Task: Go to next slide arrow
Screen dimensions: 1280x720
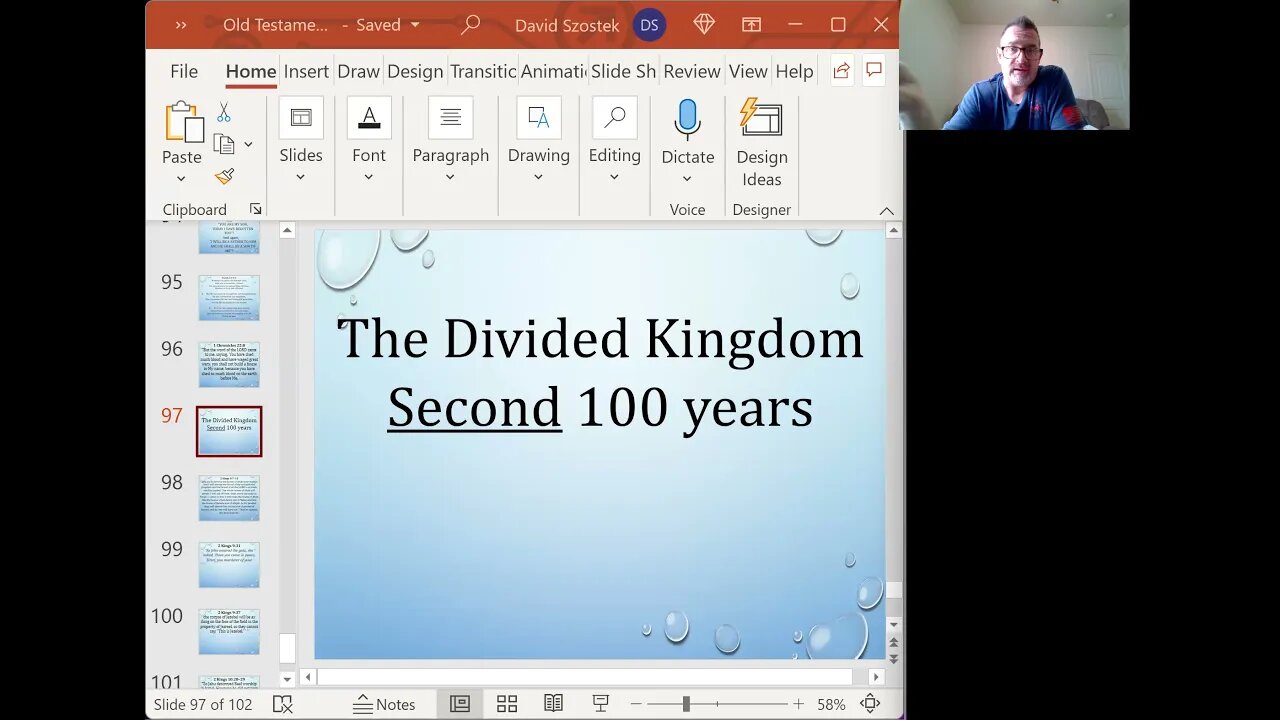Action: tap(894, 658)
